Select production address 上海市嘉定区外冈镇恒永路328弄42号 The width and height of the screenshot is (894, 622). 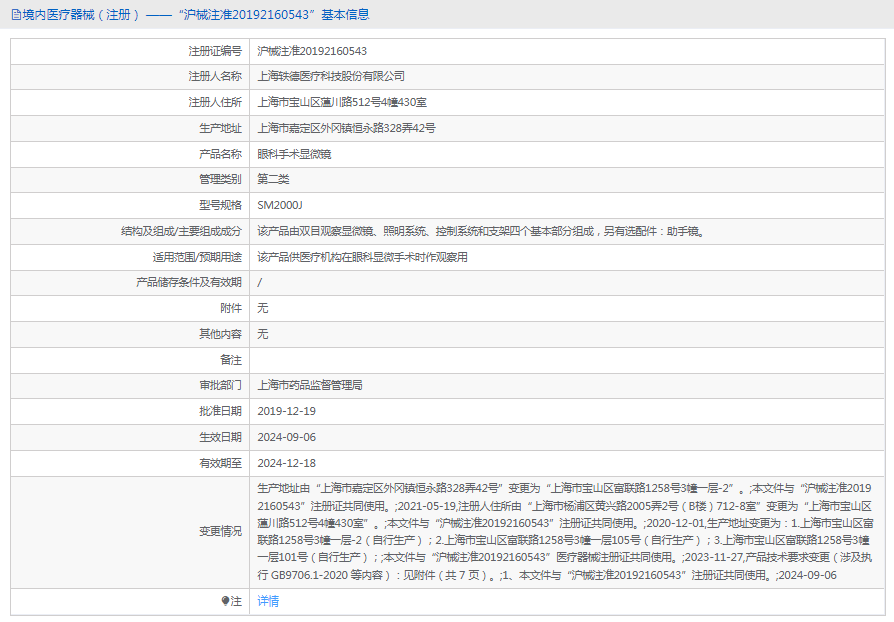pyautogui.click(x=346, y=128)
